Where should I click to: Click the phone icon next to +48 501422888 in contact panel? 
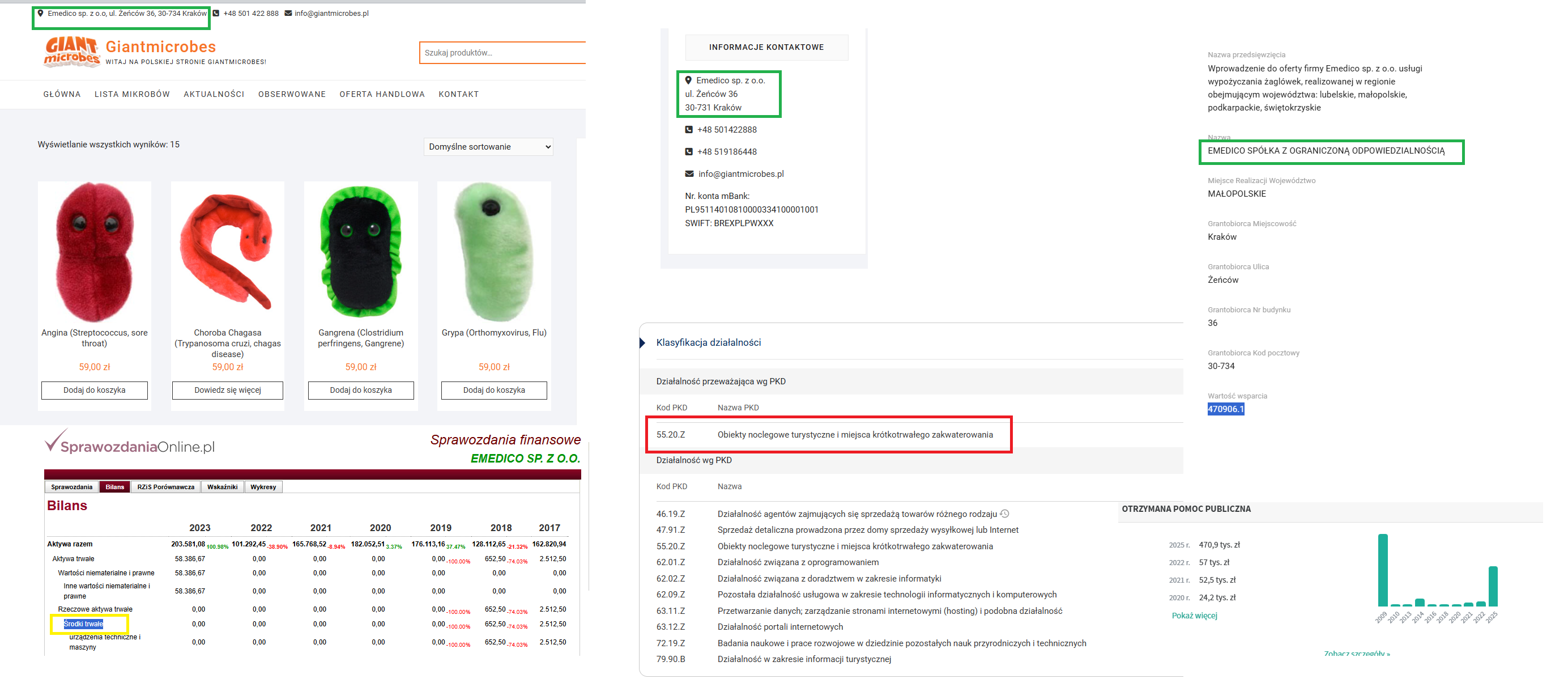[x=688, y=129]
